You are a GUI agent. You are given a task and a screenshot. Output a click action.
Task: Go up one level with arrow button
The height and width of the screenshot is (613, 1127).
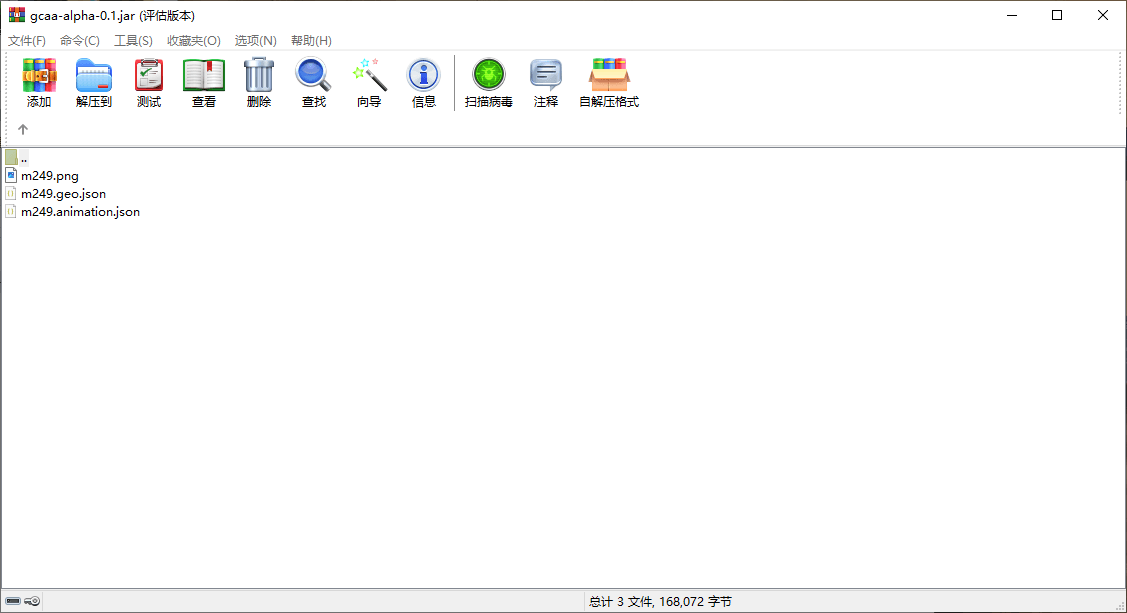click(x=23, y=129)
